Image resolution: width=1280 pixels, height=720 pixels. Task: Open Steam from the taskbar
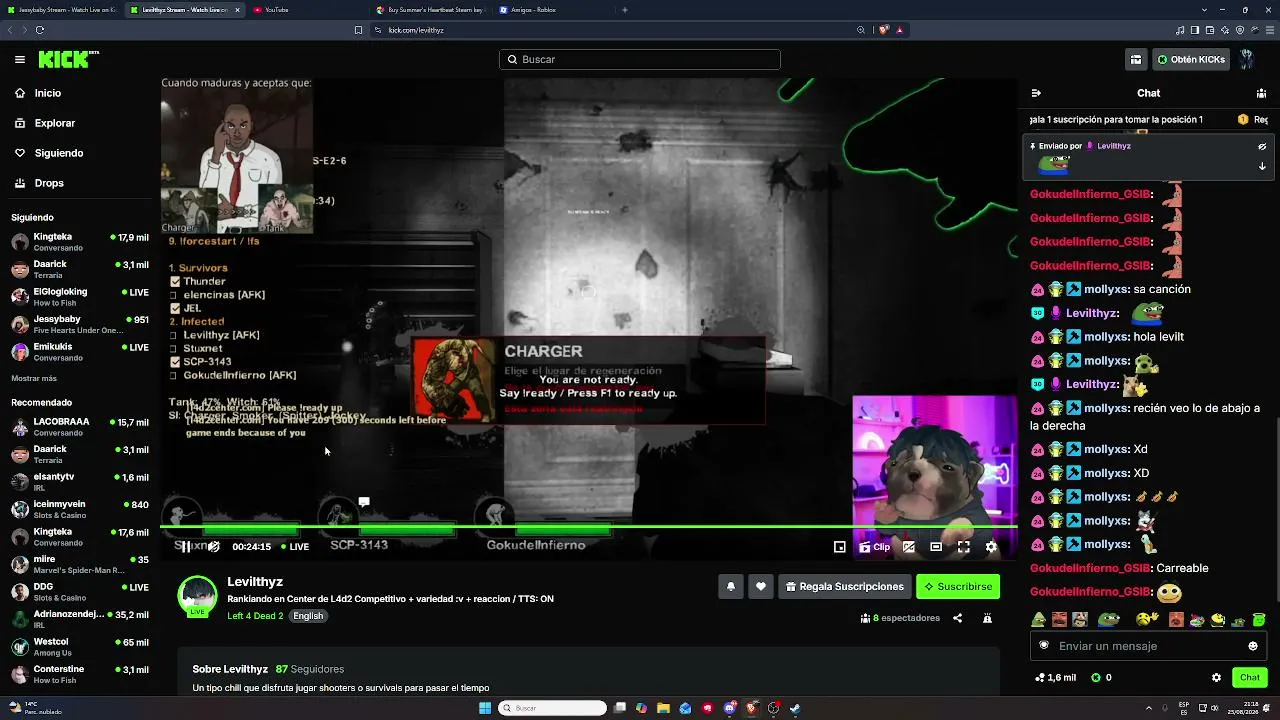(x=795, y=708)
